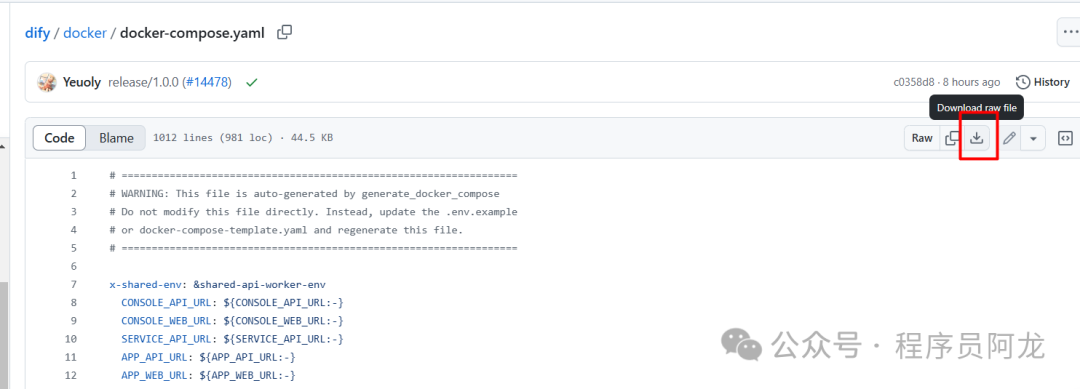Click Yeuoly's avatar image
This screenshot has width=1080, height=389.
pos(47,82)
